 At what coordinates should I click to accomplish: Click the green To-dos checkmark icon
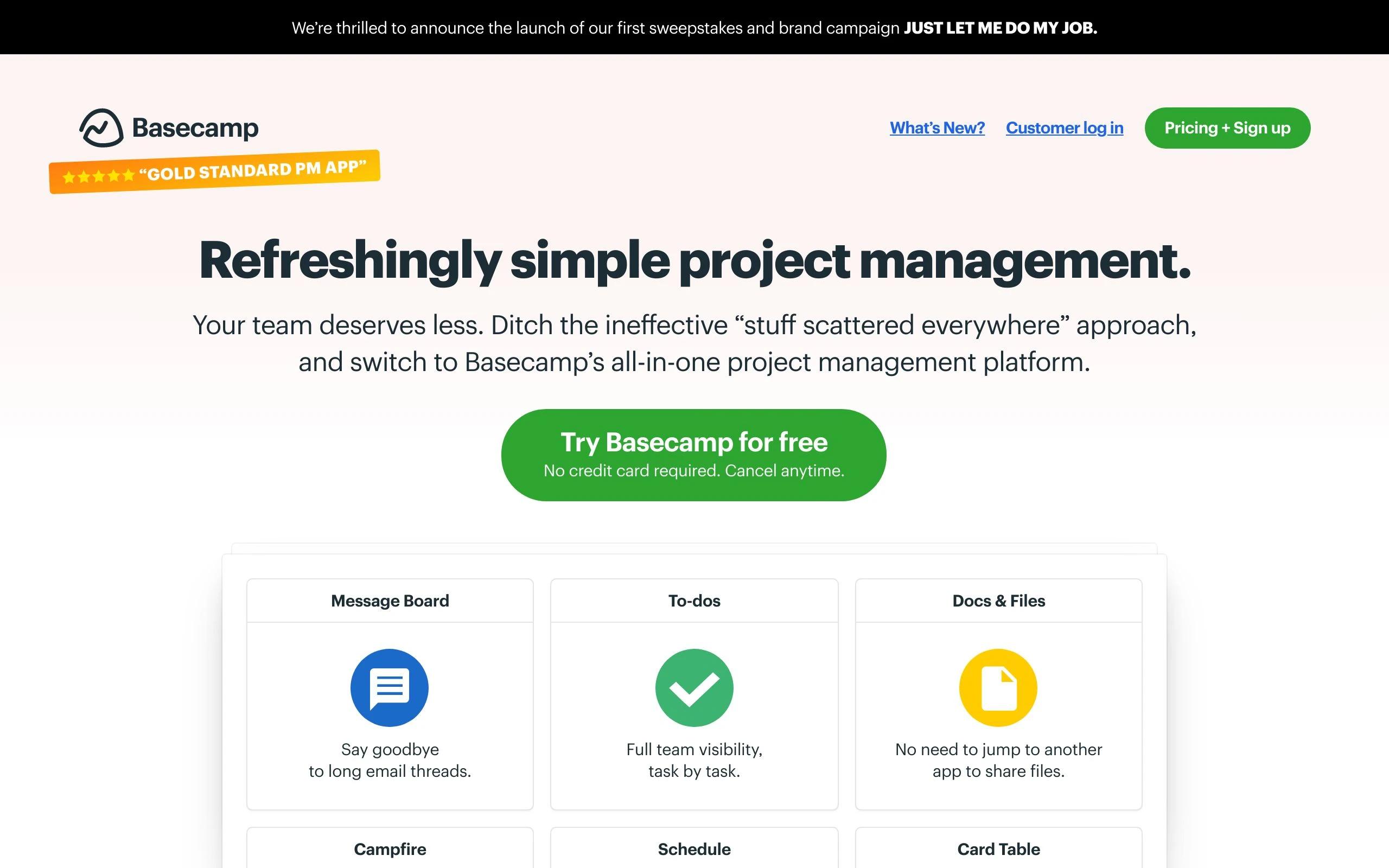tap(694, 687)
